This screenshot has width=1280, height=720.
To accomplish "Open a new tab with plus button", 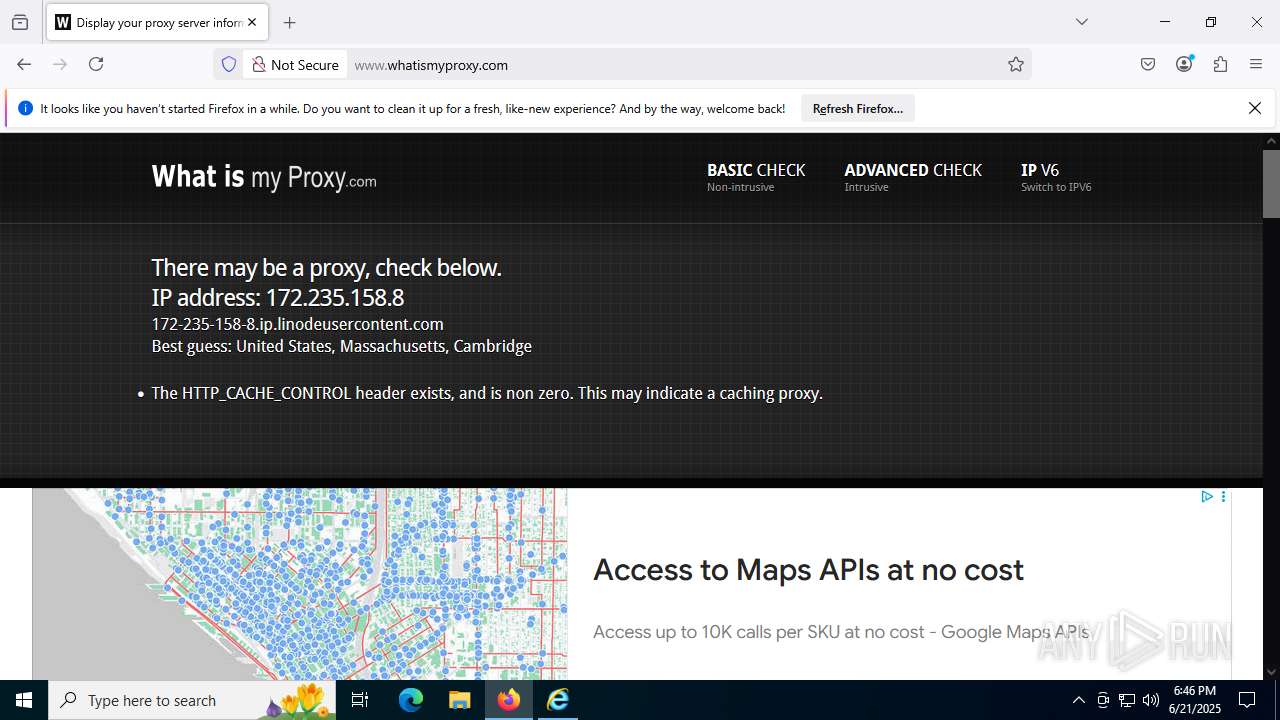I will [x=289, y=22].
